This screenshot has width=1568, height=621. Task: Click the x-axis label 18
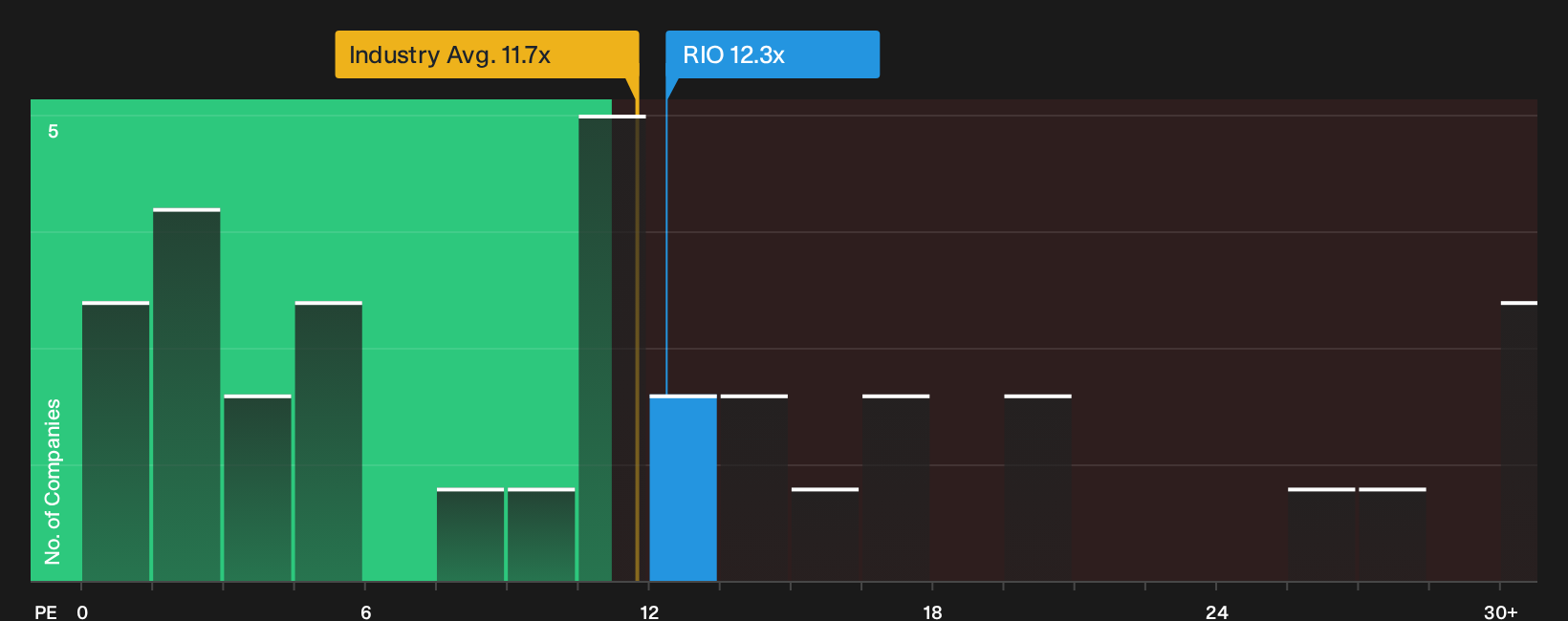pos(932,611)
